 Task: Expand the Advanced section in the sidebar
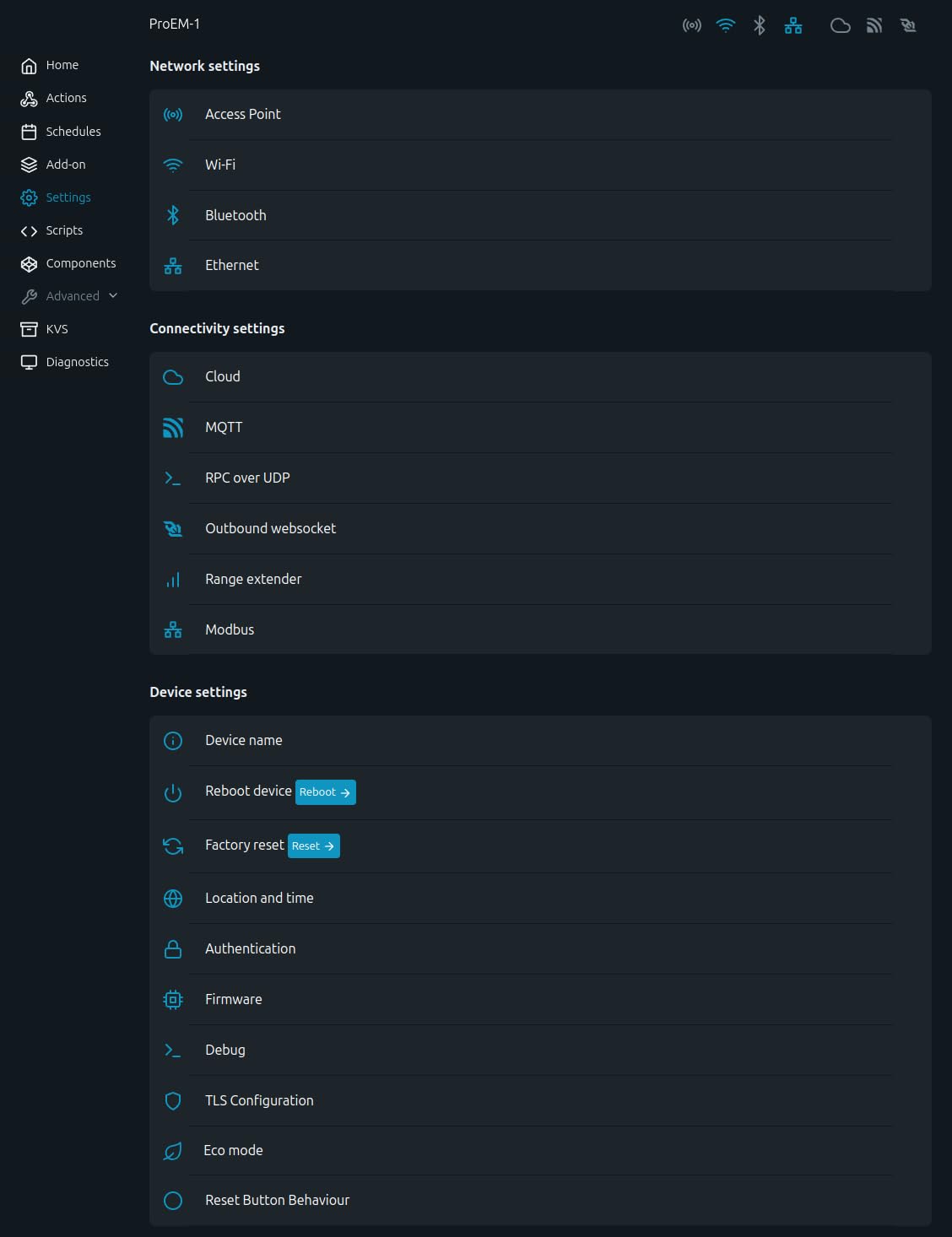(x=71, y=296)
